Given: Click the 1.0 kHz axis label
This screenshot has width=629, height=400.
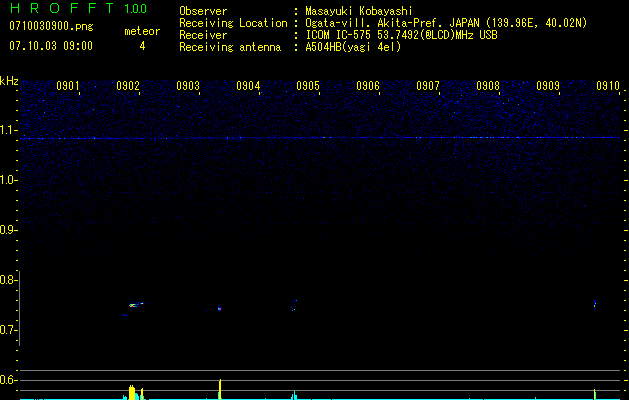Looking at the screenshot, I should tap(8, 180).
